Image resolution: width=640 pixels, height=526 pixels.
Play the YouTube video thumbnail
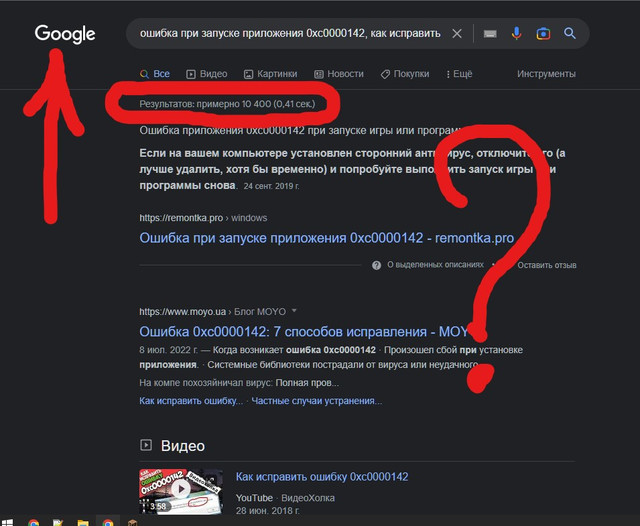(180, 490)
